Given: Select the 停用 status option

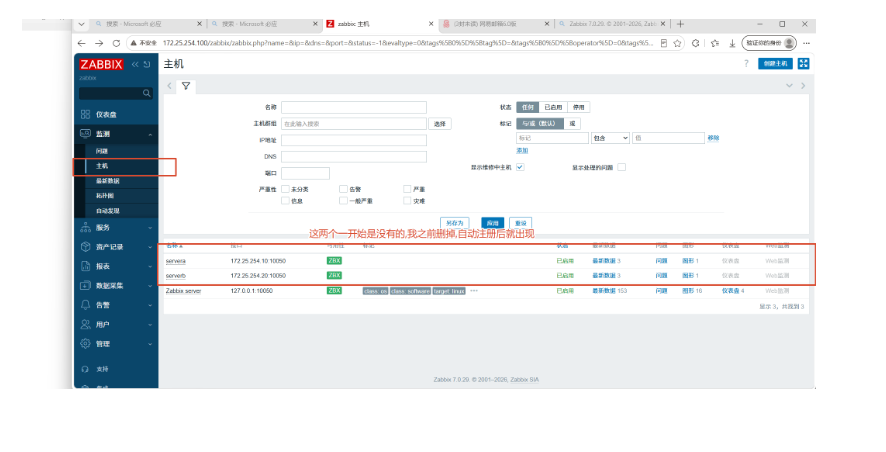Looking at the screenshot, I should (578, 107).
